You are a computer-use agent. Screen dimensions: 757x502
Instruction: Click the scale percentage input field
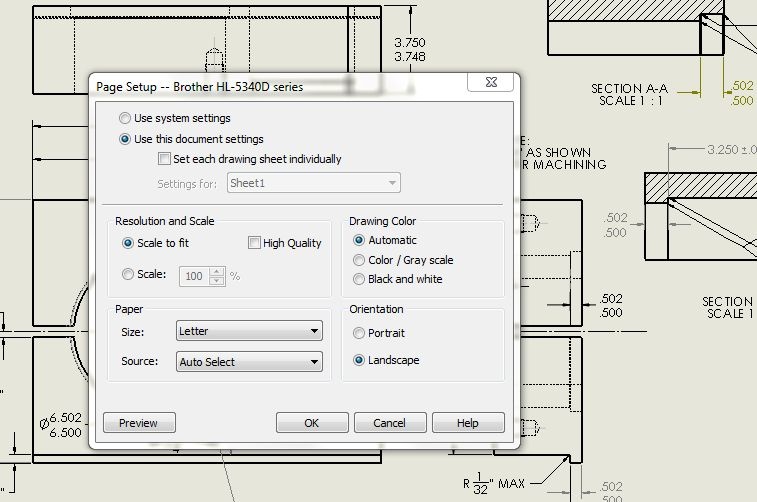(194, 276)
